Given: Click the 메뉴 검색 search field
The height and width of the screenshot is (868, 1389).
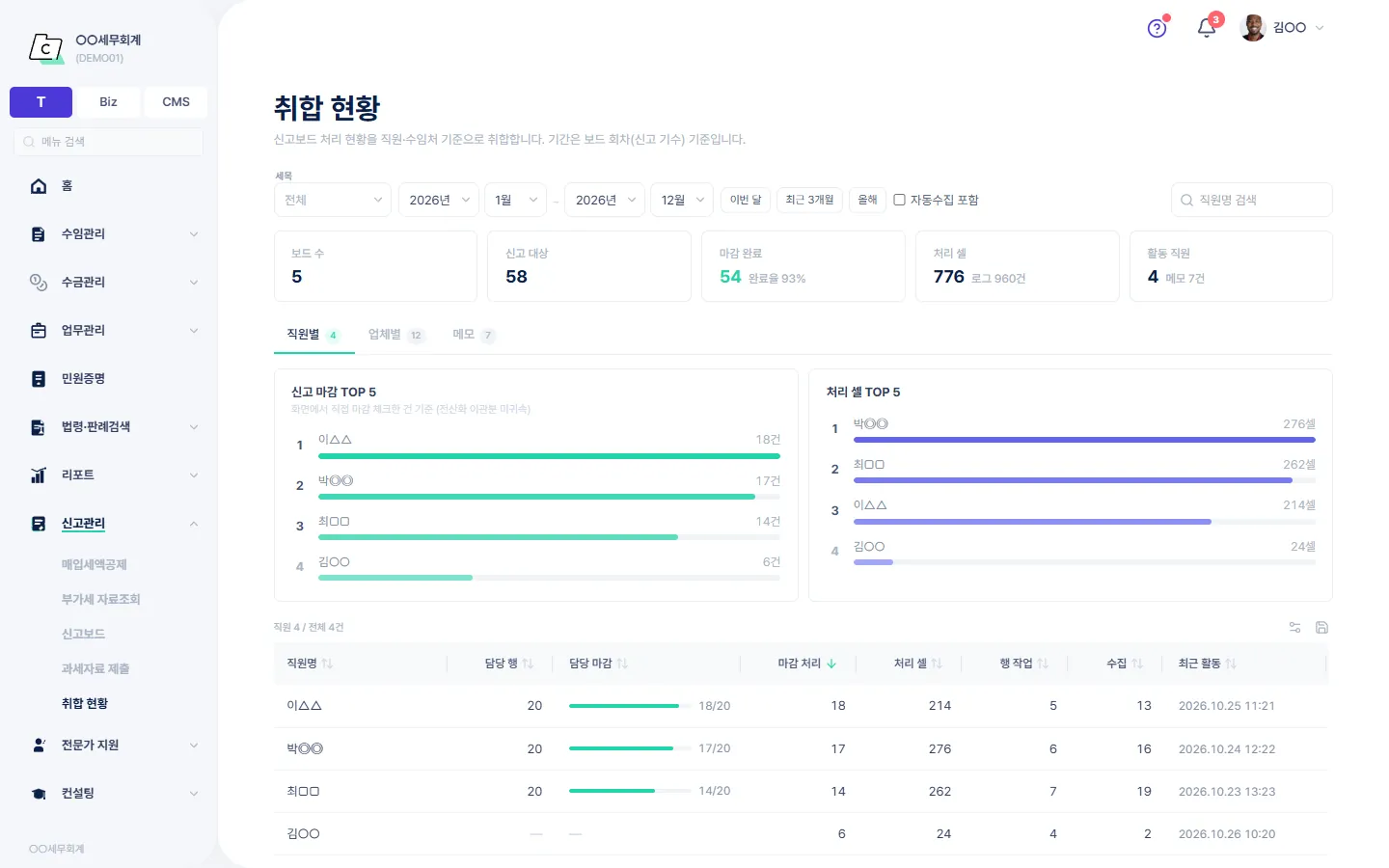Looking at the screenshot, I should point(107,142).
